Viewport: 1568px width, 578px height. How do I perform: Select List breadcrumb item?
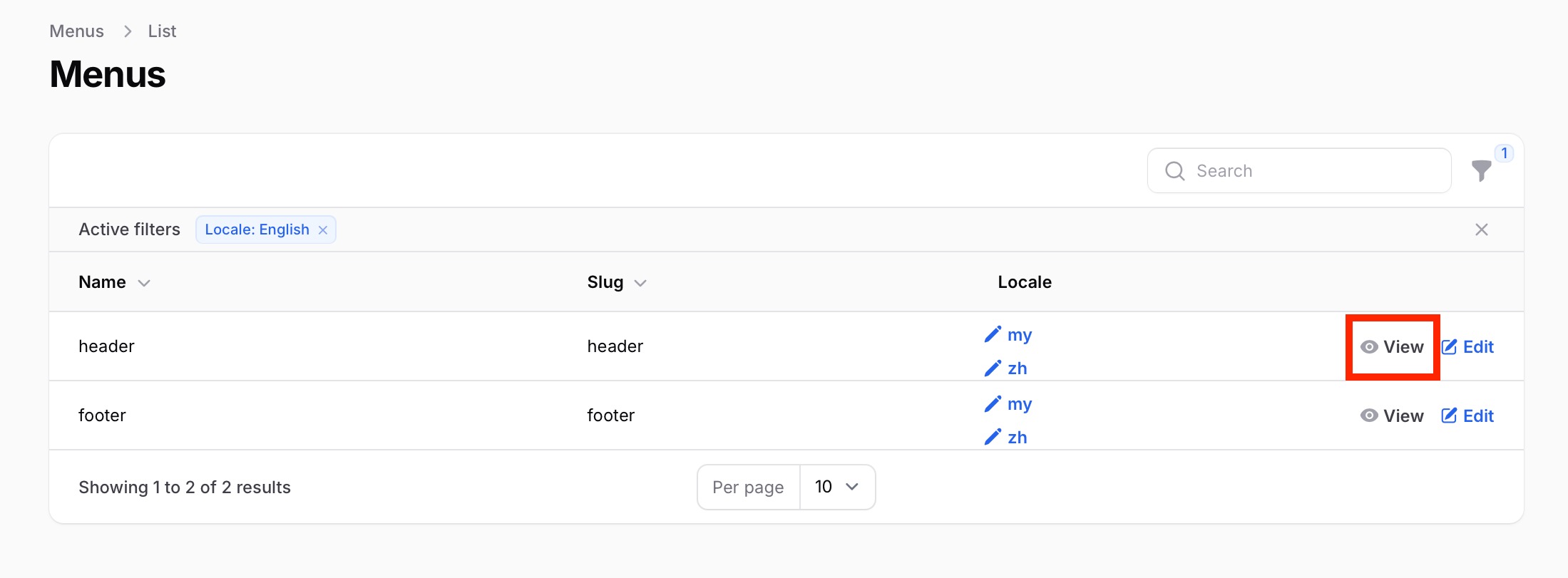tap(162, 31)
